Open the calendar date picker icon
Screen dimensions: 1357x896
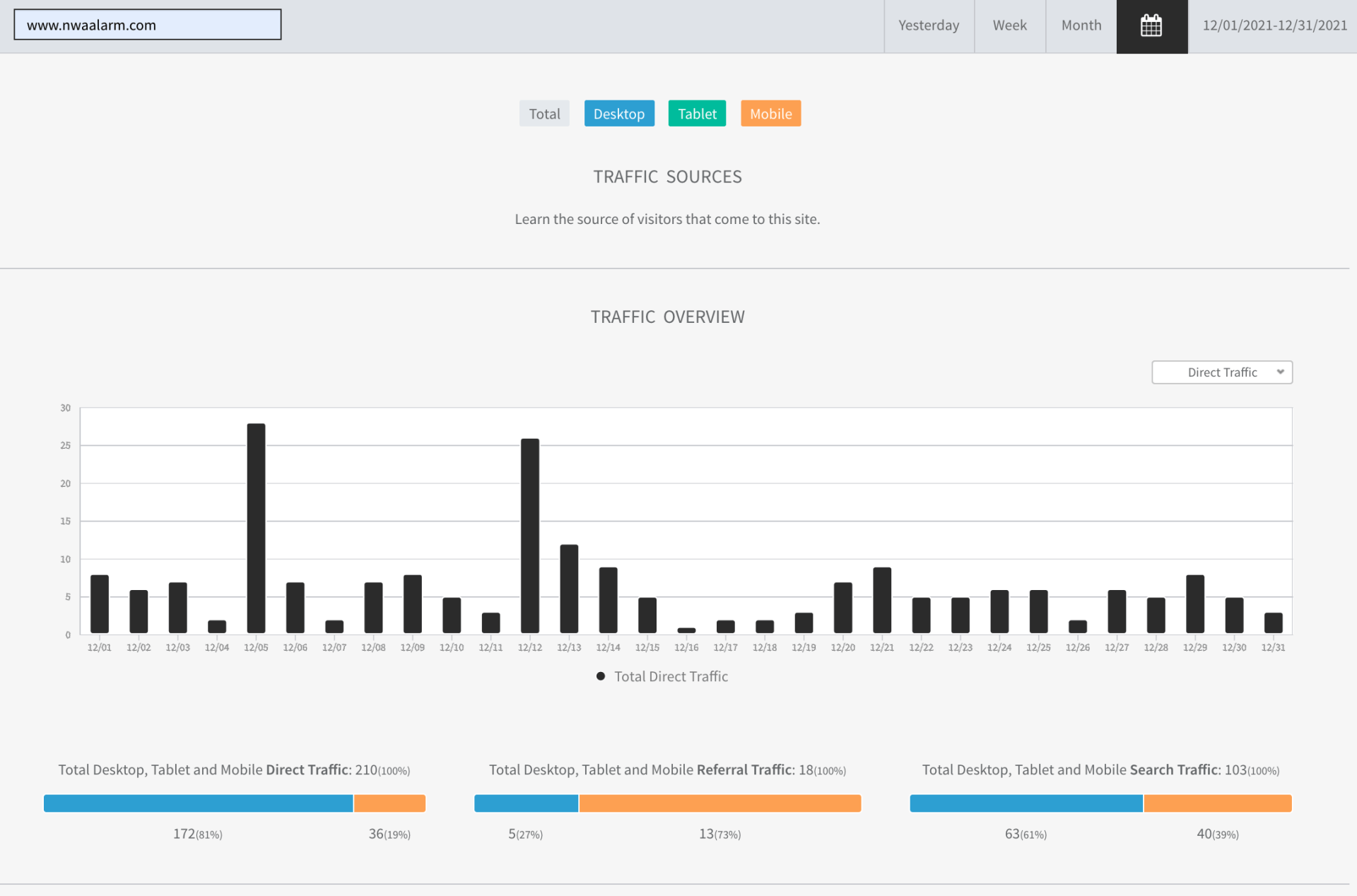1151,26
